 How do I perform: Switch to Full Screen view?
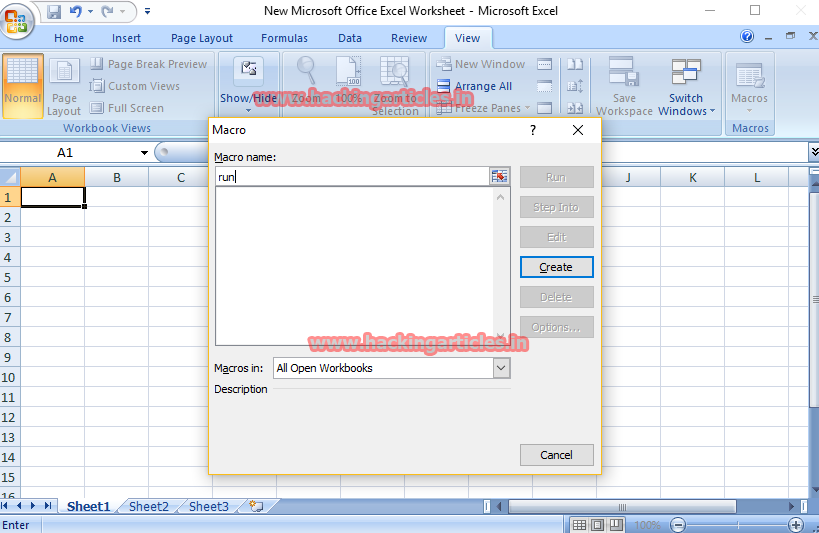tap(126, 108)
